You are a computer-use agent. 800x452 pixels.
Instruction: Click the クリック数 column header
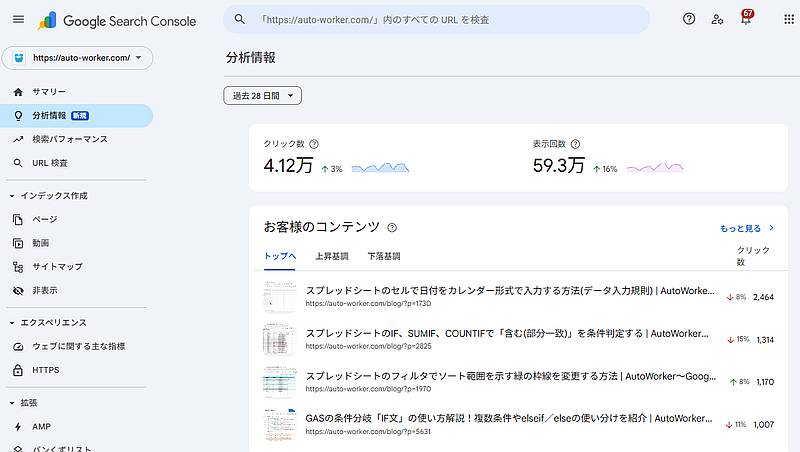point(753,256)
